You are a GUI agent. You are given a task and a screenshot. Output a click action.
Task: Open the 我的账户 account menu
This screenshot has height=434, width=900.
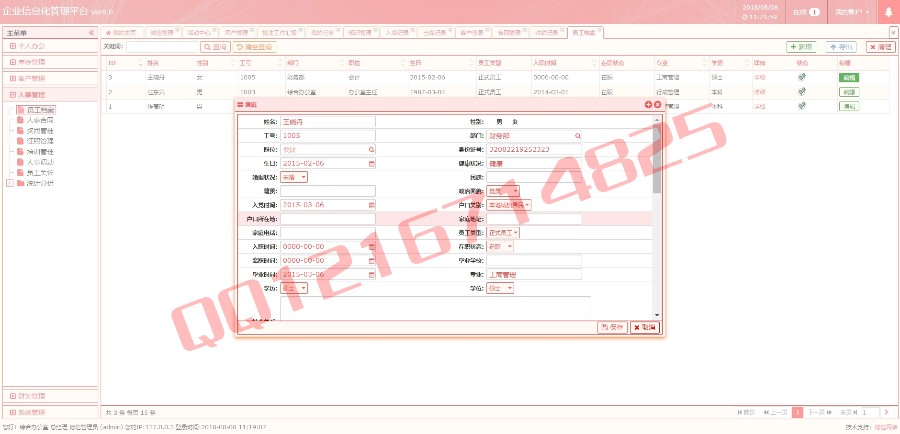(852, 12)
